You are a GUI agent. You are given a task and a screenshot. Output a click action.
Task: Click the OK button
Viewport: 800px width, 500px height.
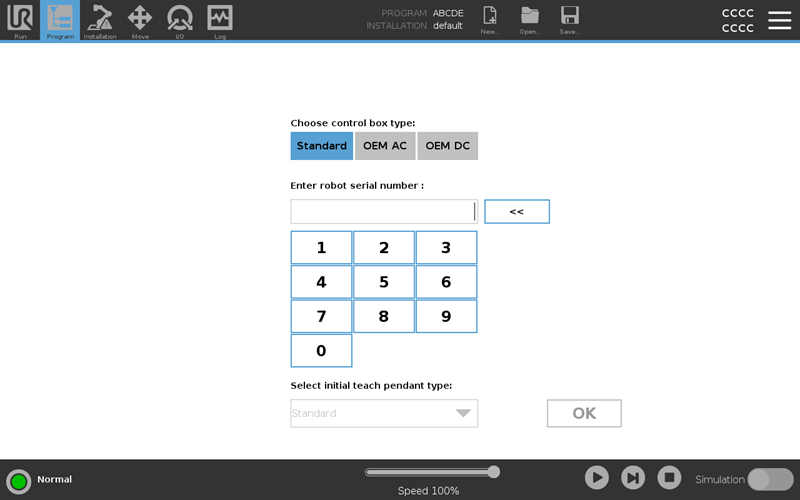coord(584,413)
